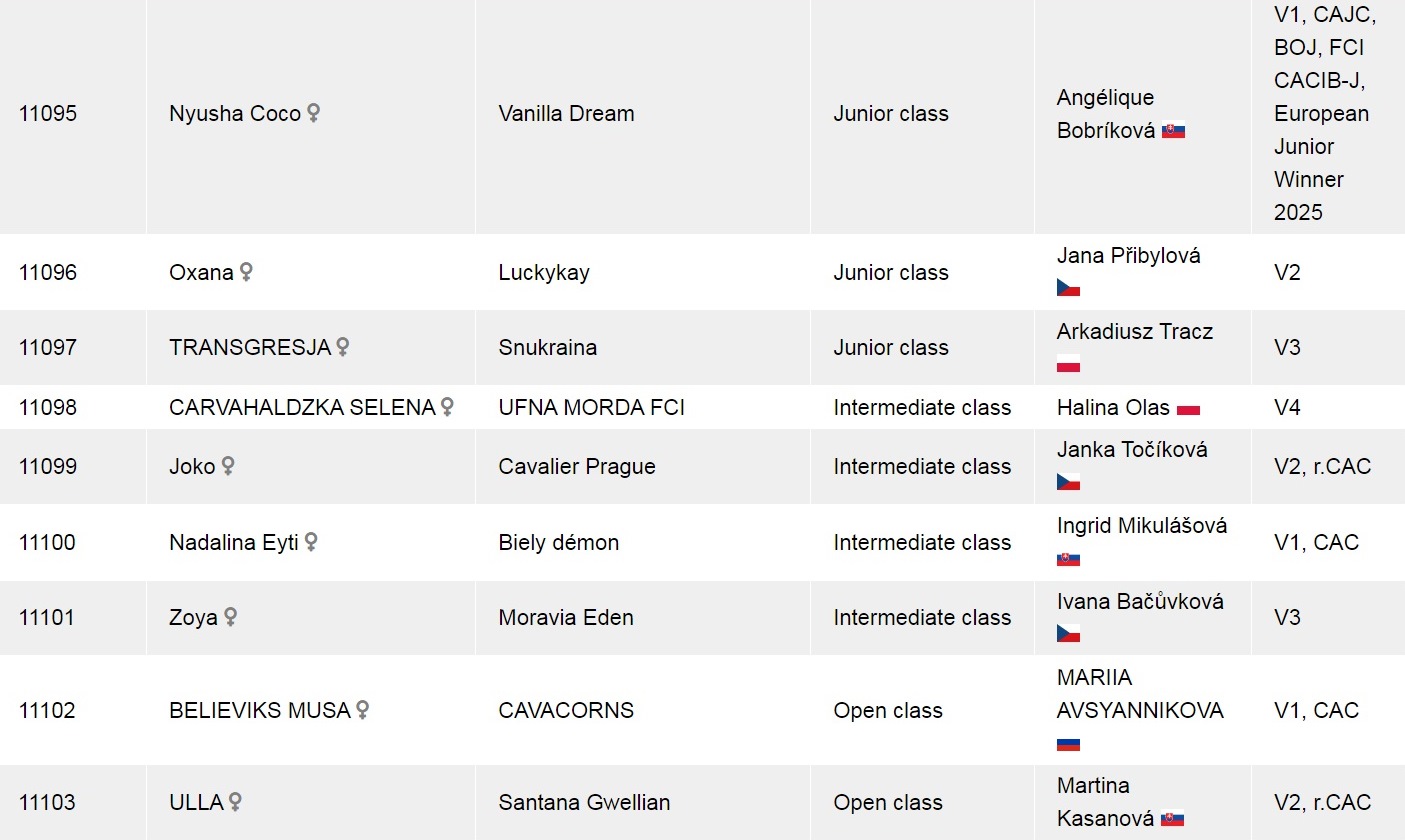Image resolution: width=1405 pixels, height=840 pixels.
Task: Click the female symbol next to Zoya
Action: [230, 617]
